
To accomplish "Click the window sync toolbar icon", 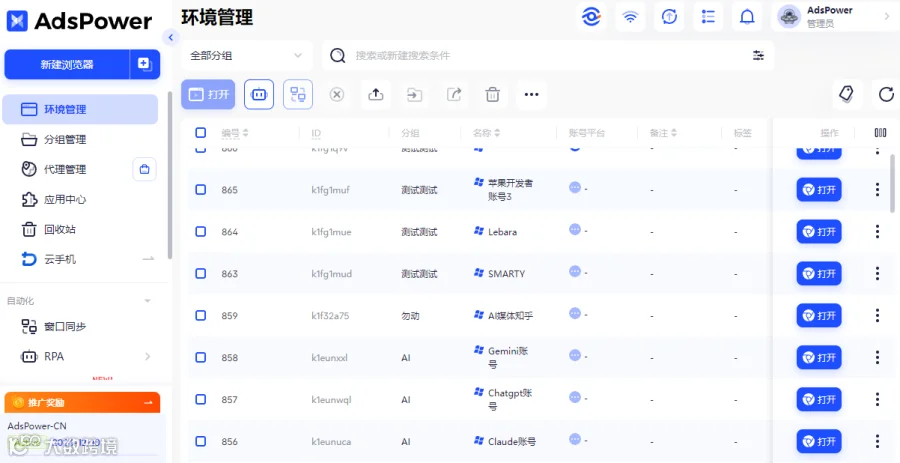I will tap(298, 94).
